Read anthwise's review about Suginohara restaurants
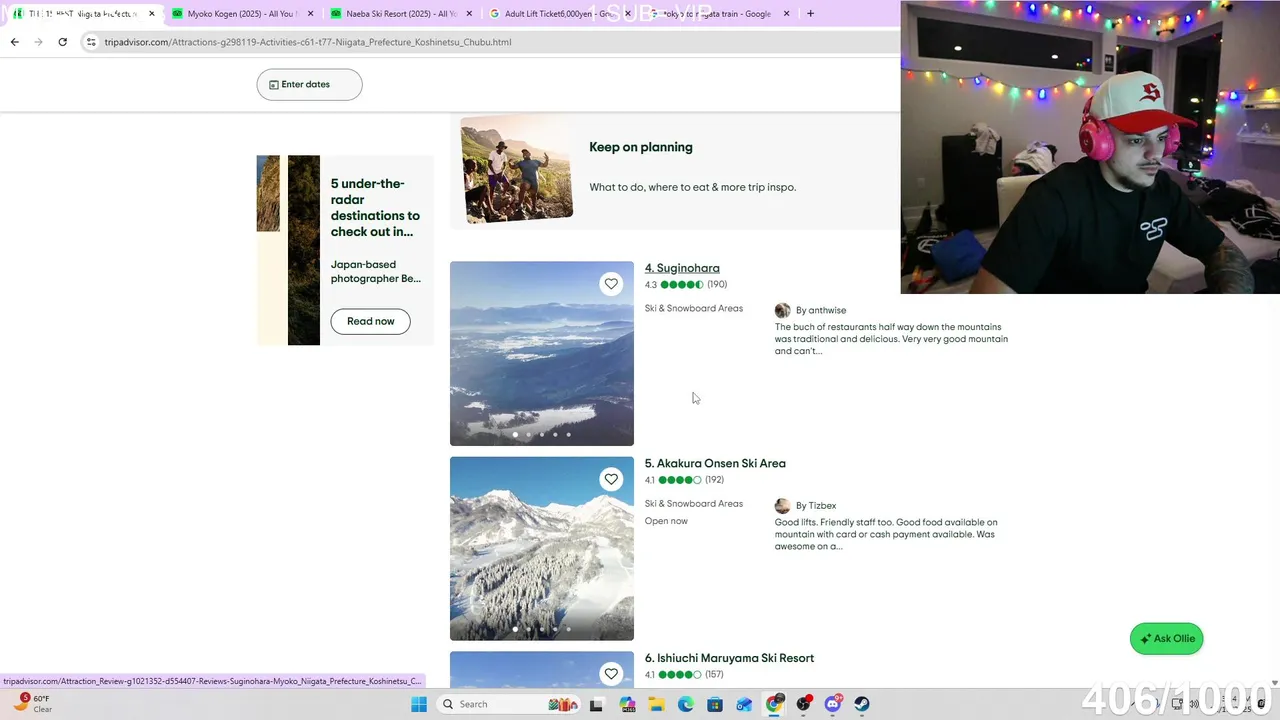Viewport: 1280px width, 720px height. (891, 339)
